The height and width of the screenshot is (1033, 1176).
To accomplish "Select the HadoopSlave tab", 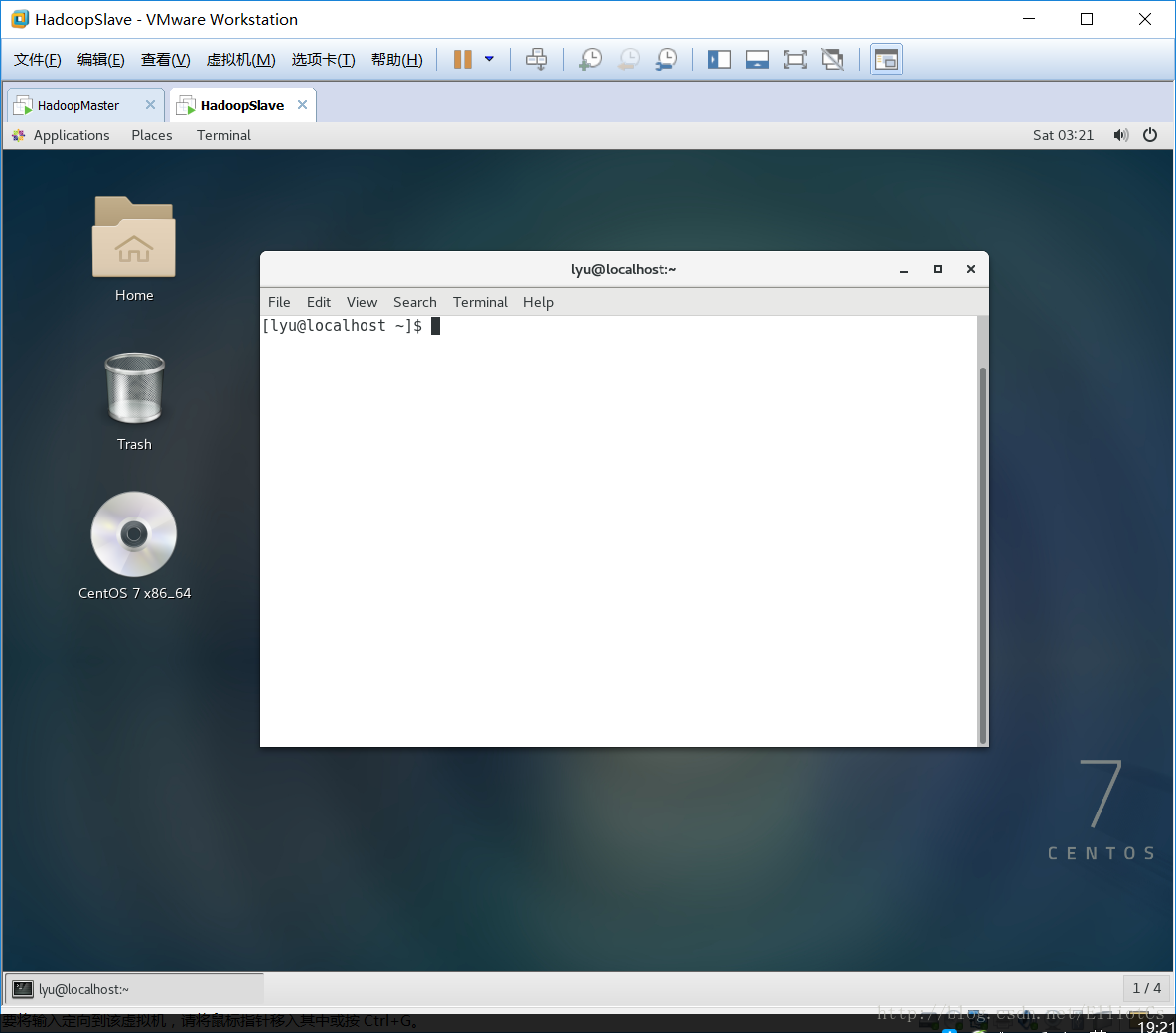I will click(241, 105).
